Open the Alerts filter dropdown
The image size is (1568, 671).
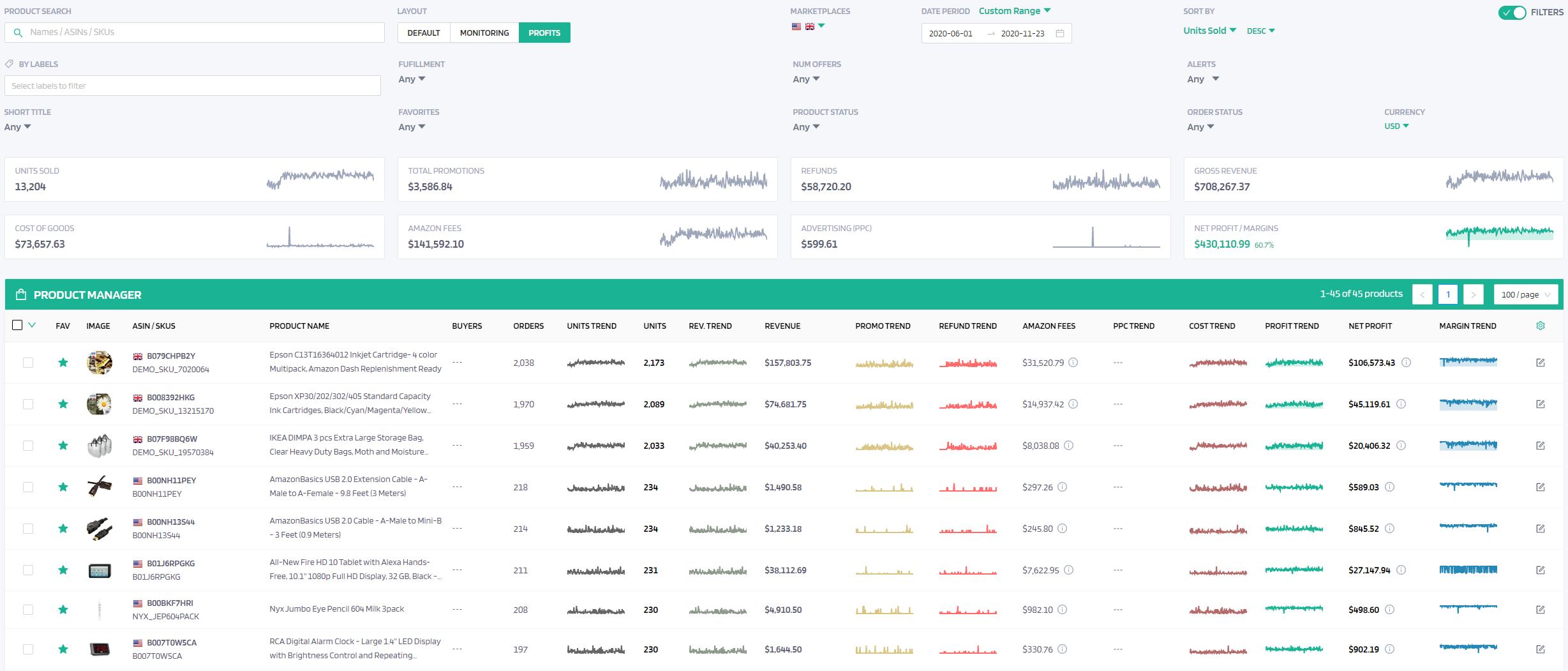point(1203,79)
